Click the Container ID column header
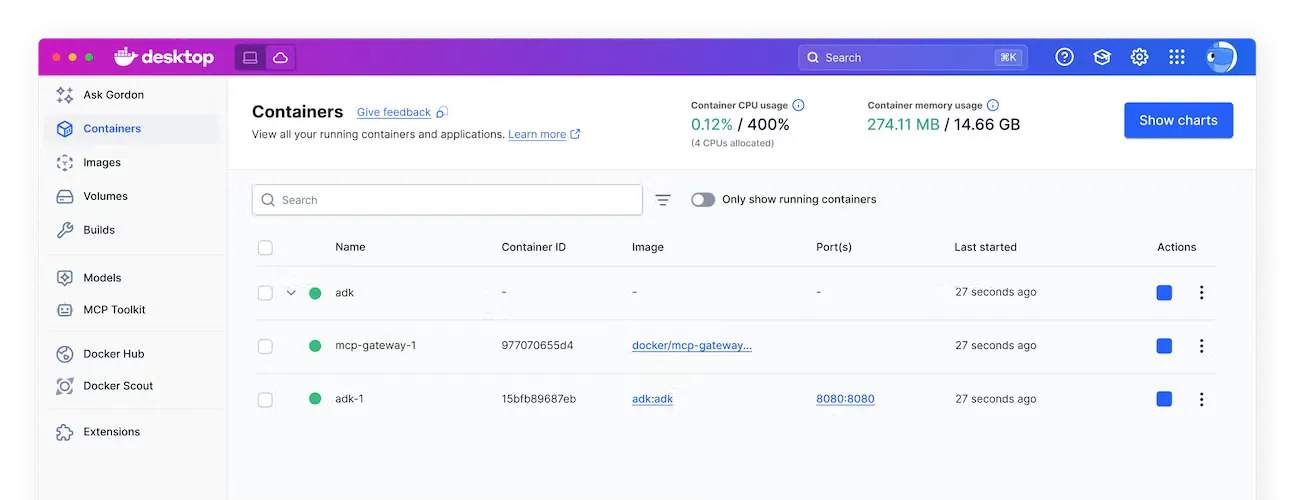Image resolution: width=1300 pixels, height=500 pixels. [534, 247]
